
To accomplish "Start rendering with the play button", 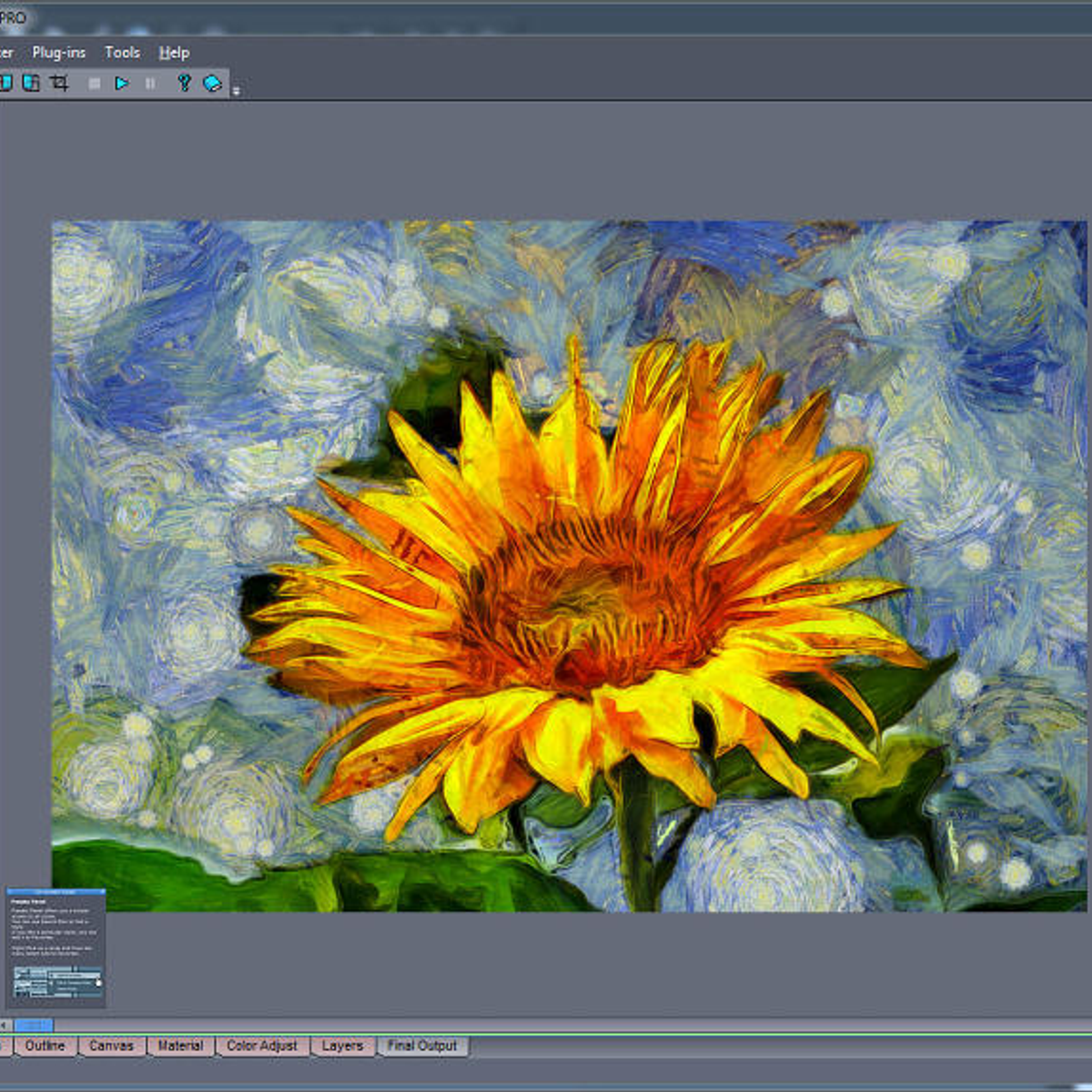I will [121, 84].
